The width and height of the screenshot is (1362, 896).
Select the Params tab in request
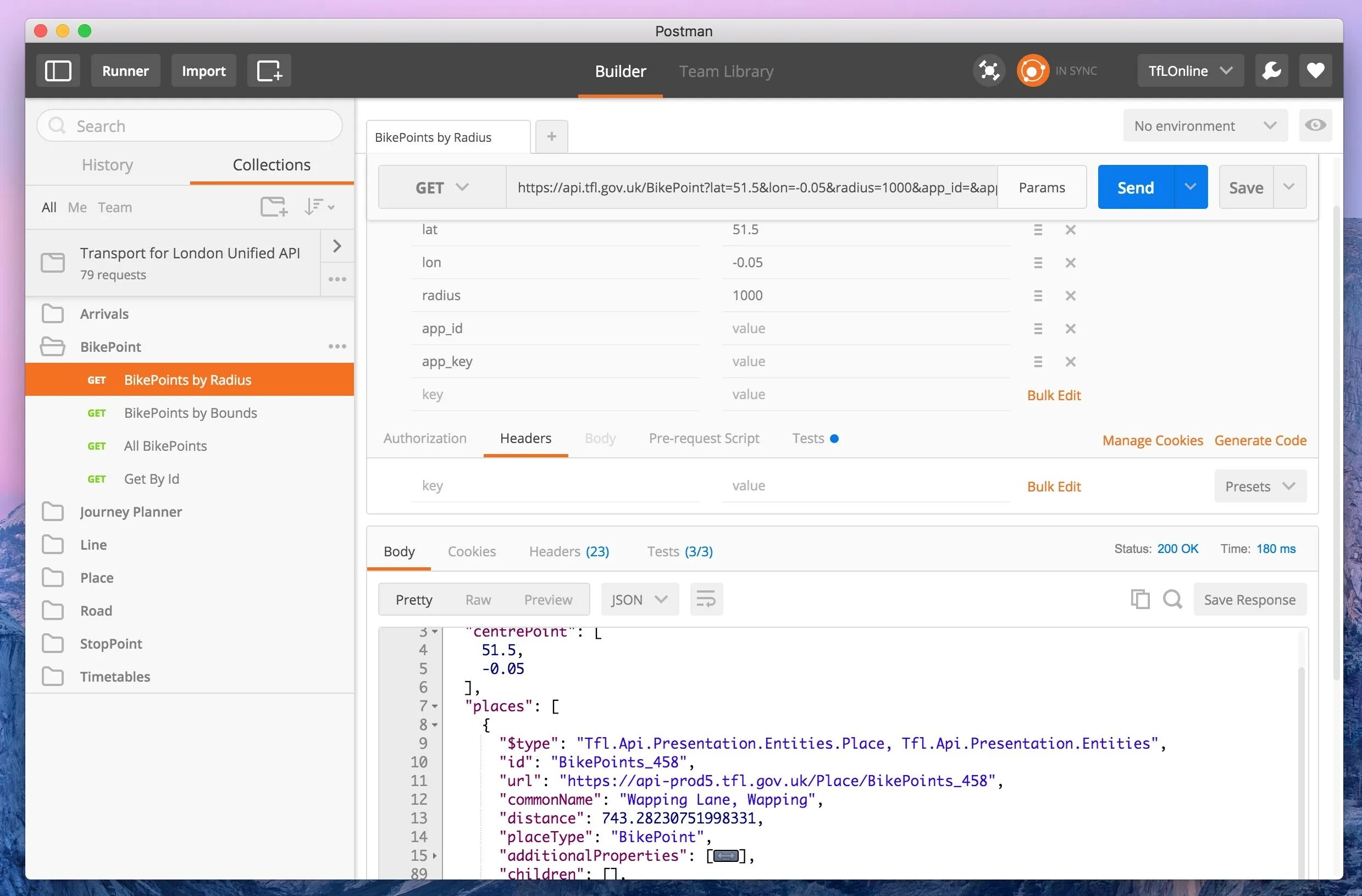click(x=1042, y=187)
